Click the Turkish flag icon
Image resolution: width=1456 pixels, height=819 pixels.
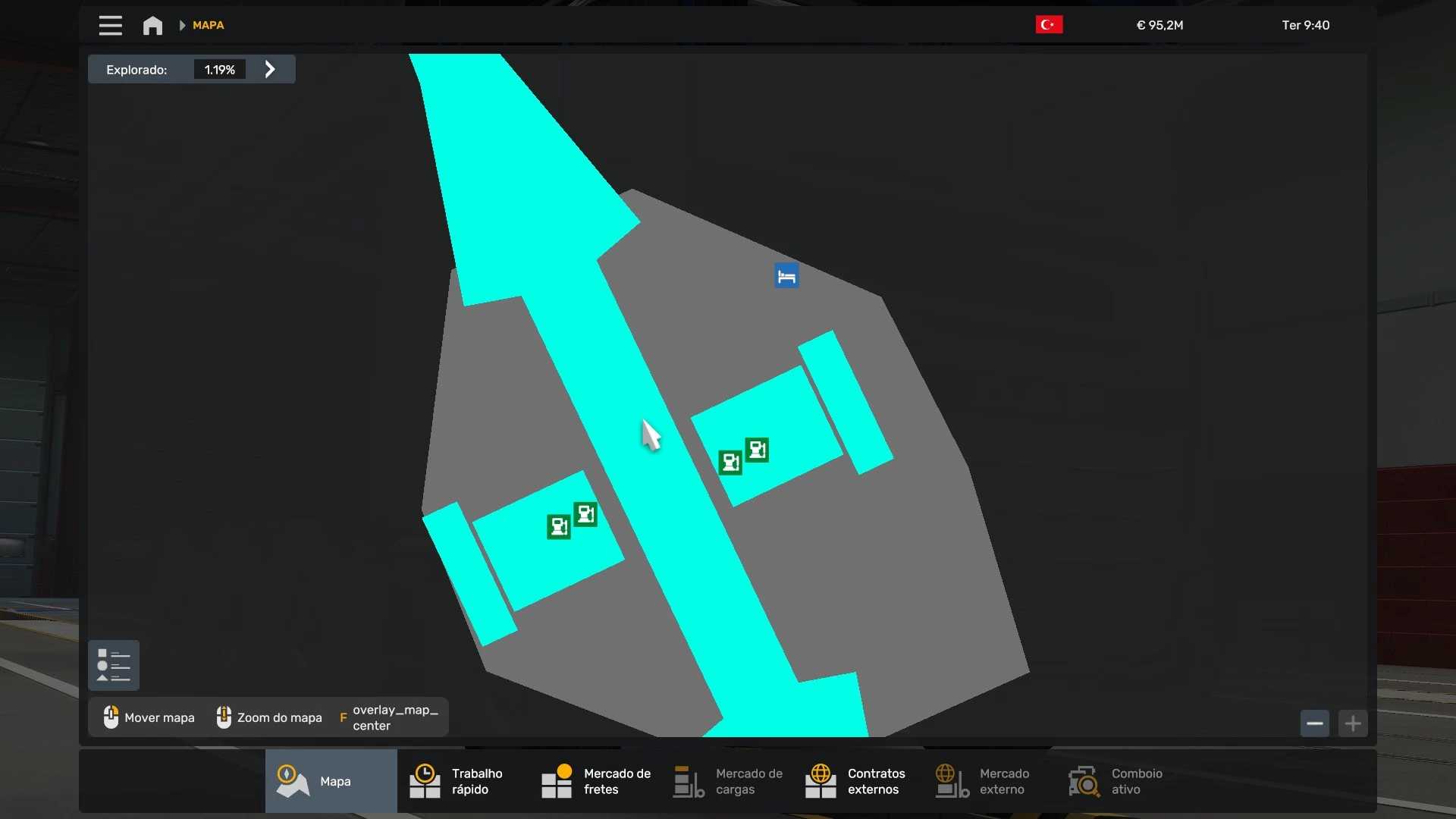pos(1049,25)
